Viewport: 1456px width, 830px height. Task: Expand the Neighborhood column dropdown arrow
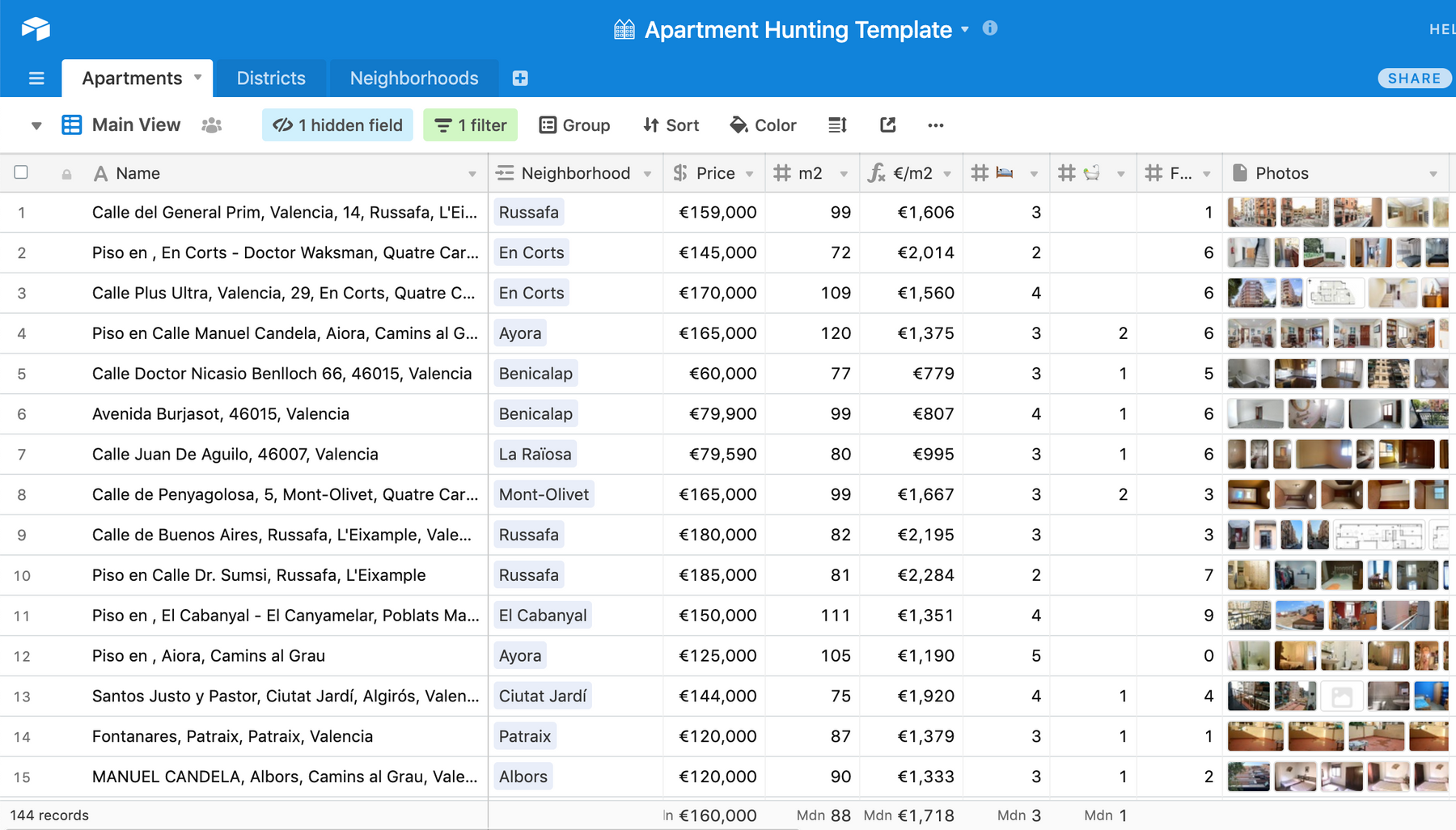pos(647,174)
